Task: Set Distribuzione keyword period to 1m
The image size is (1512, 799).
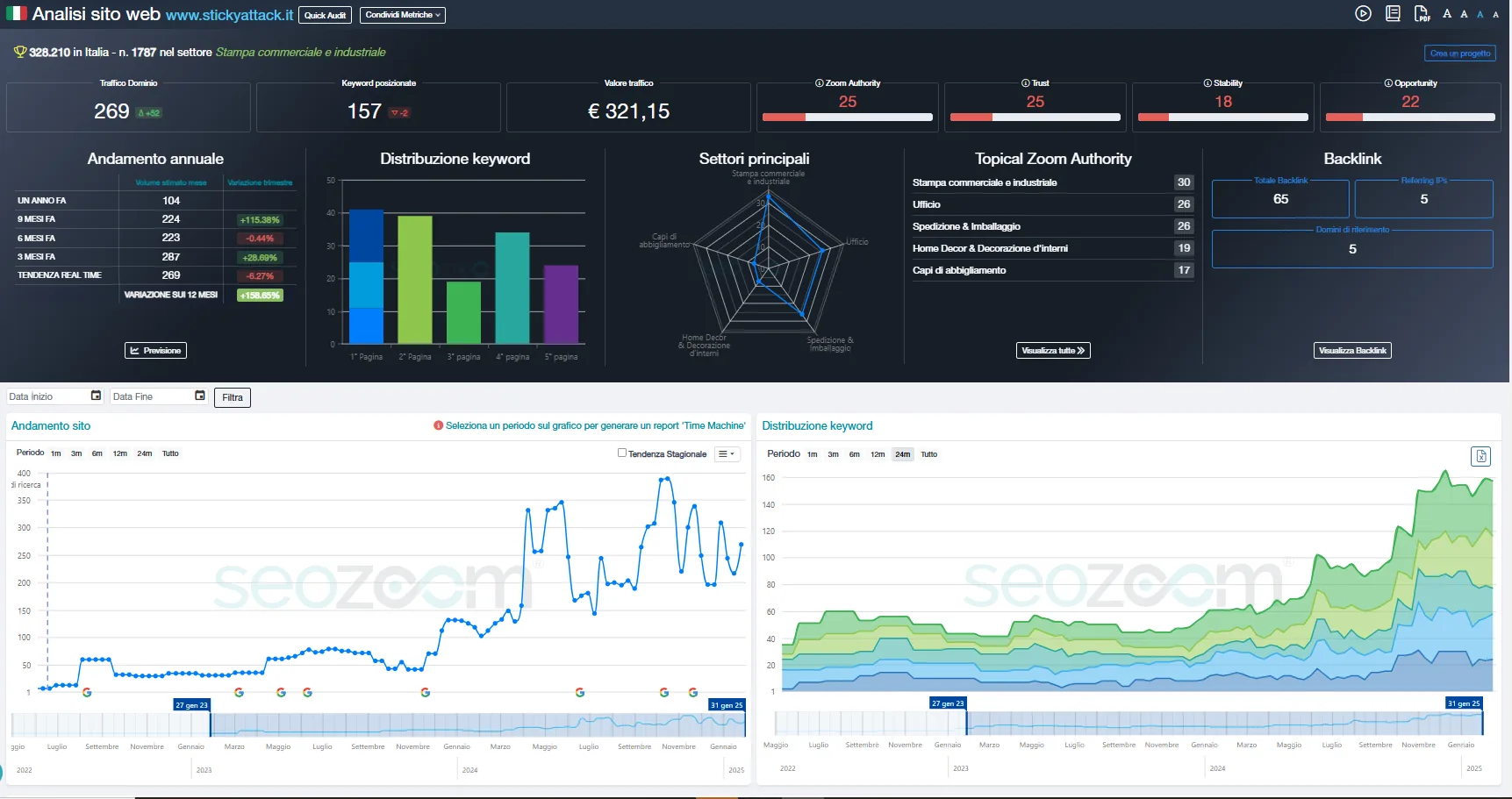Action: (813, 454)
